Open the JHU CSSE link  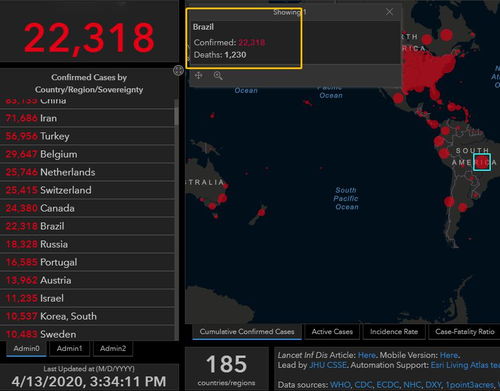point(328,365)
